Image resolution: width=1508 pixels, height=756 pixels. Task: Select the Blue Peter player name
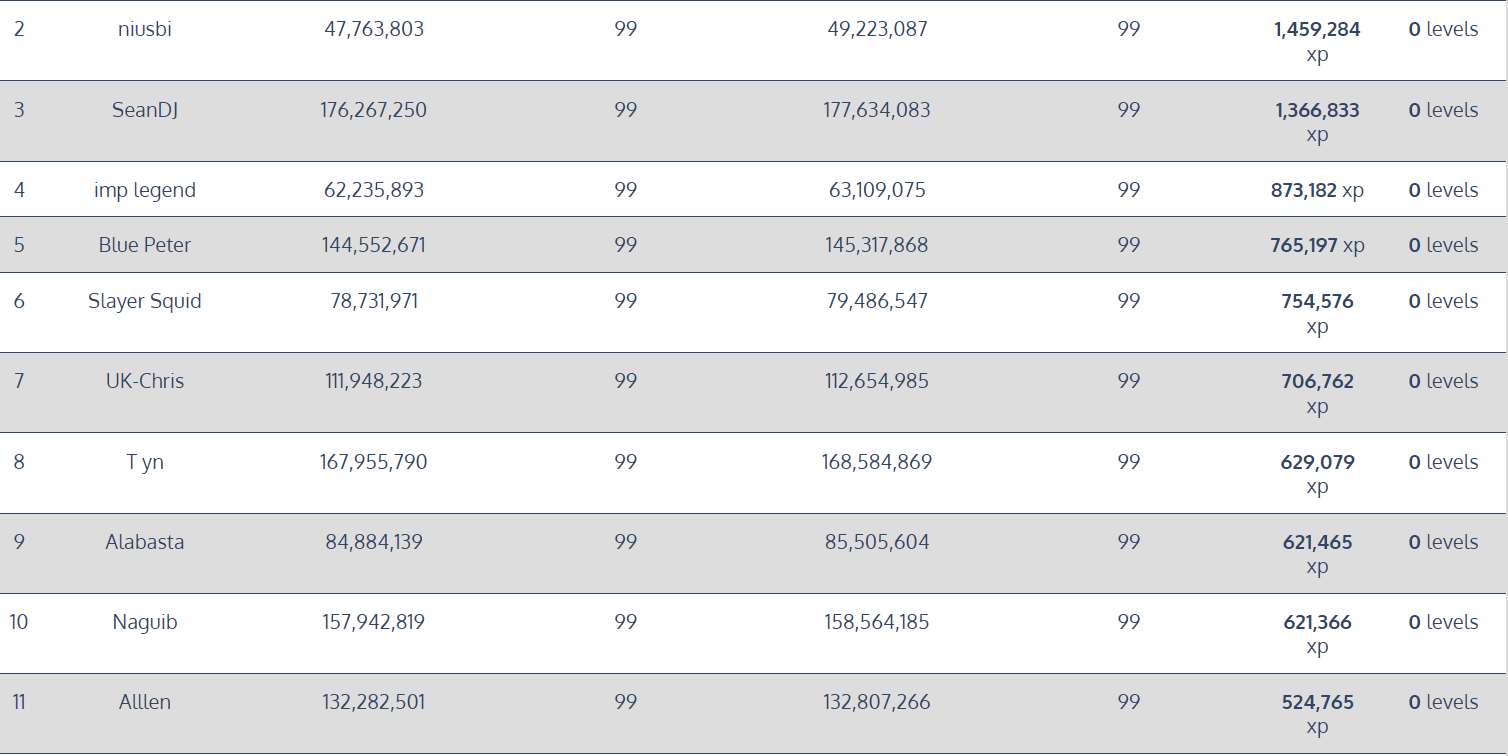coord(145,245)
